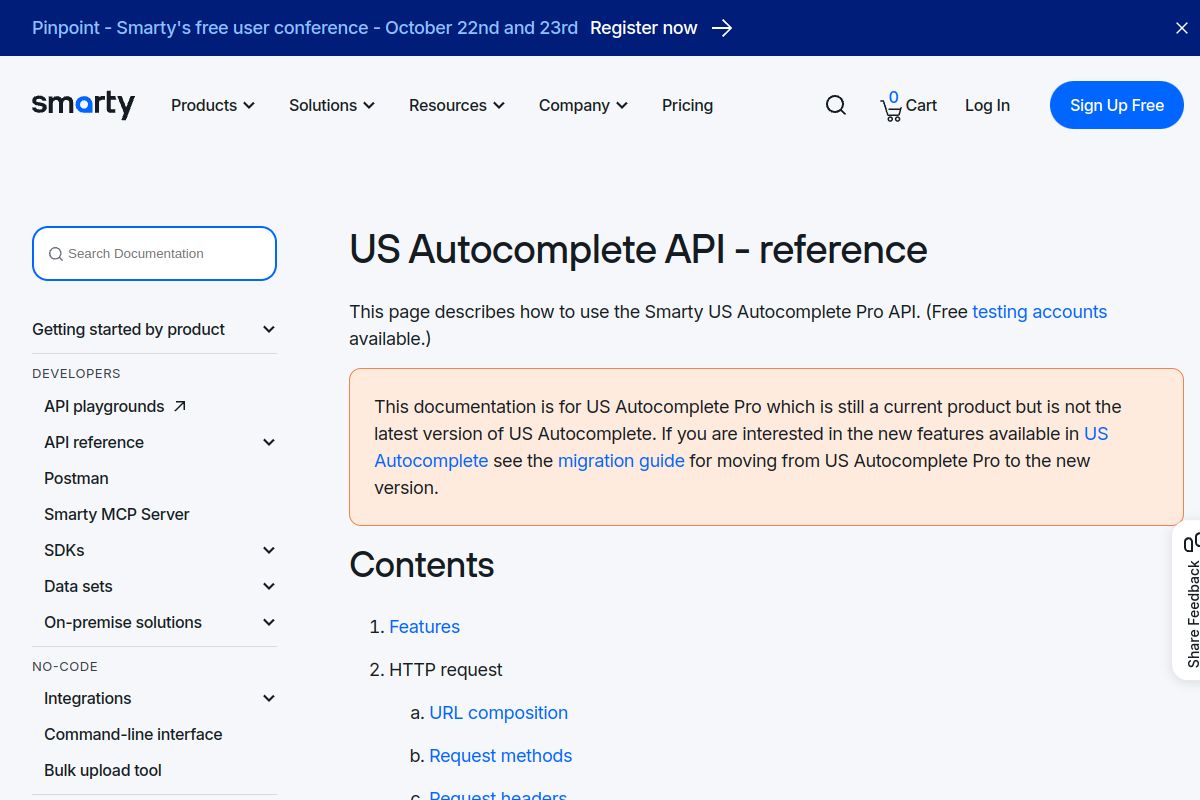Click the HTTP request contents entry
1200x800 pixels.
point(446,670)
